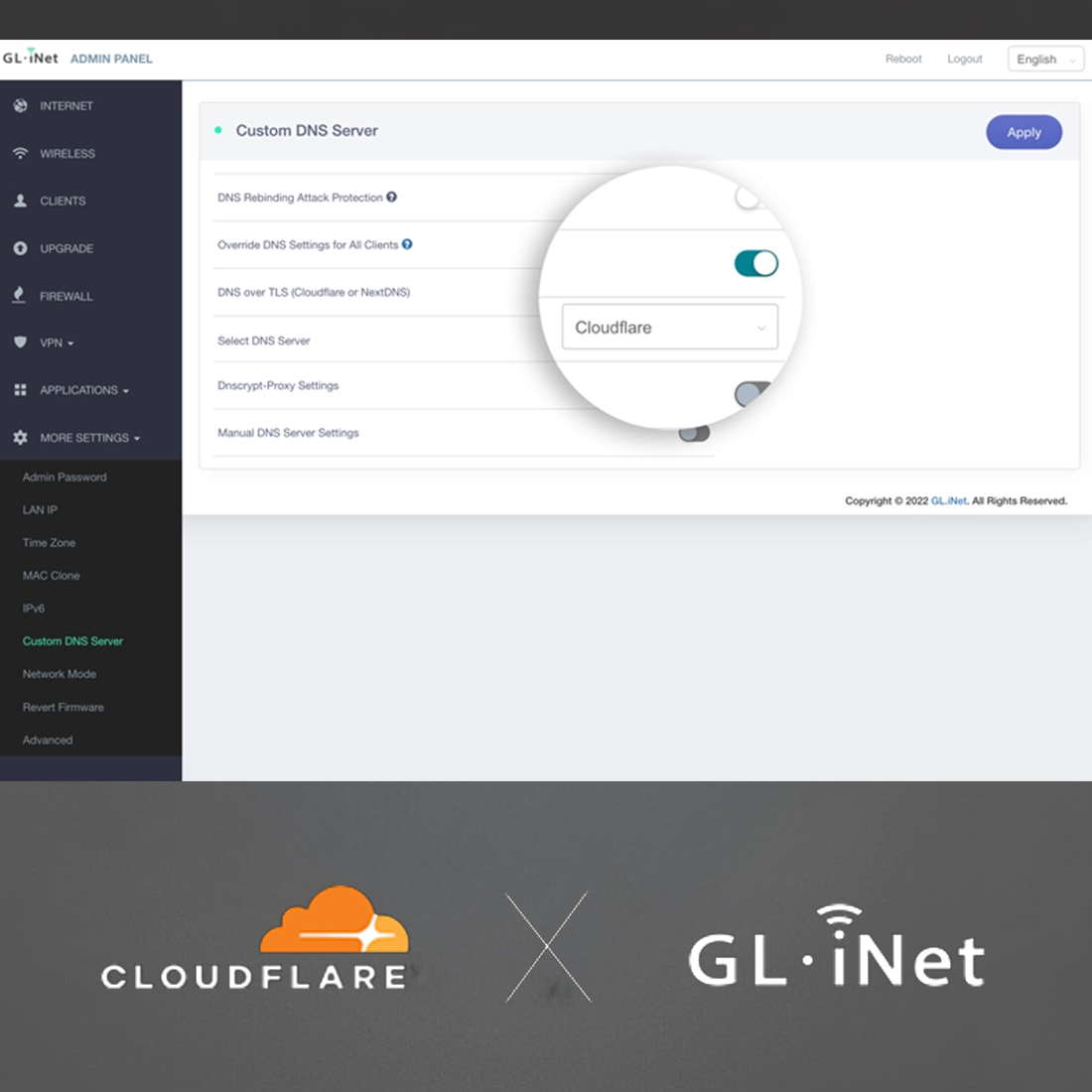Open the Wireless settings via its Wi-Fi icon

[20, 153]
